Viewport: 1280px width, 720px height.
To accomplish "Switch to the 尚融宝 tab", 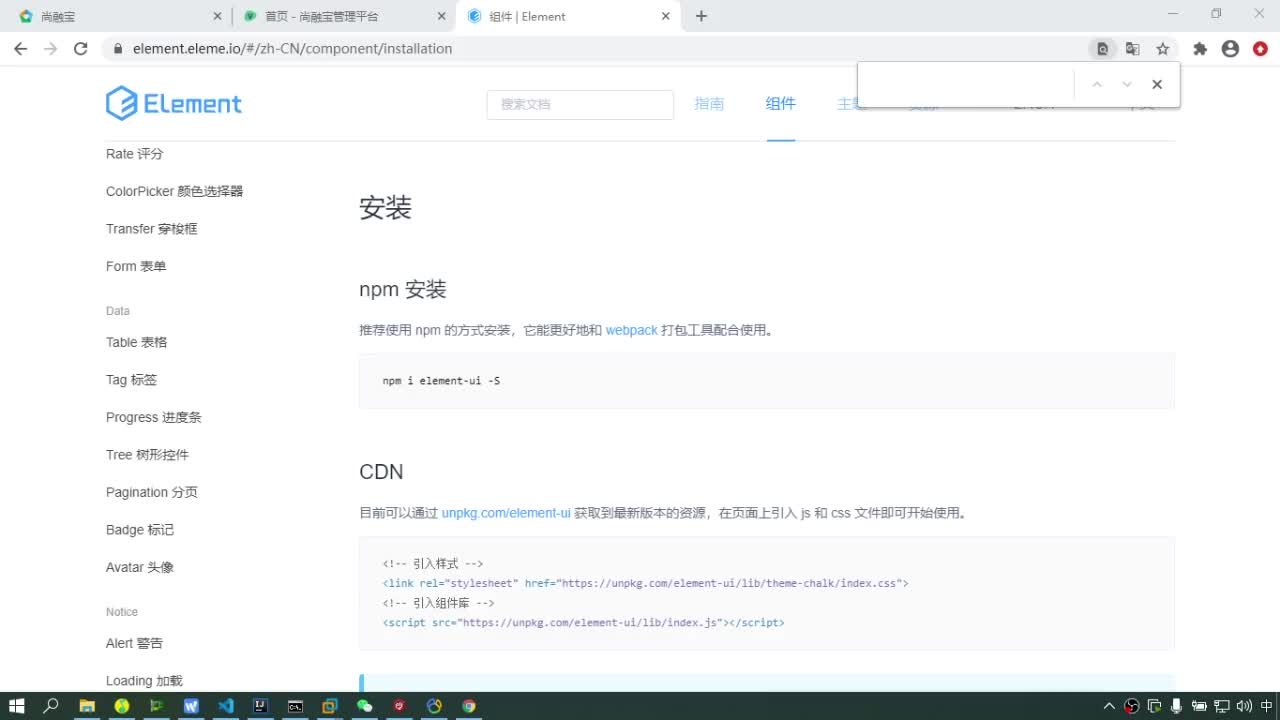I will [x=118, y=16].
